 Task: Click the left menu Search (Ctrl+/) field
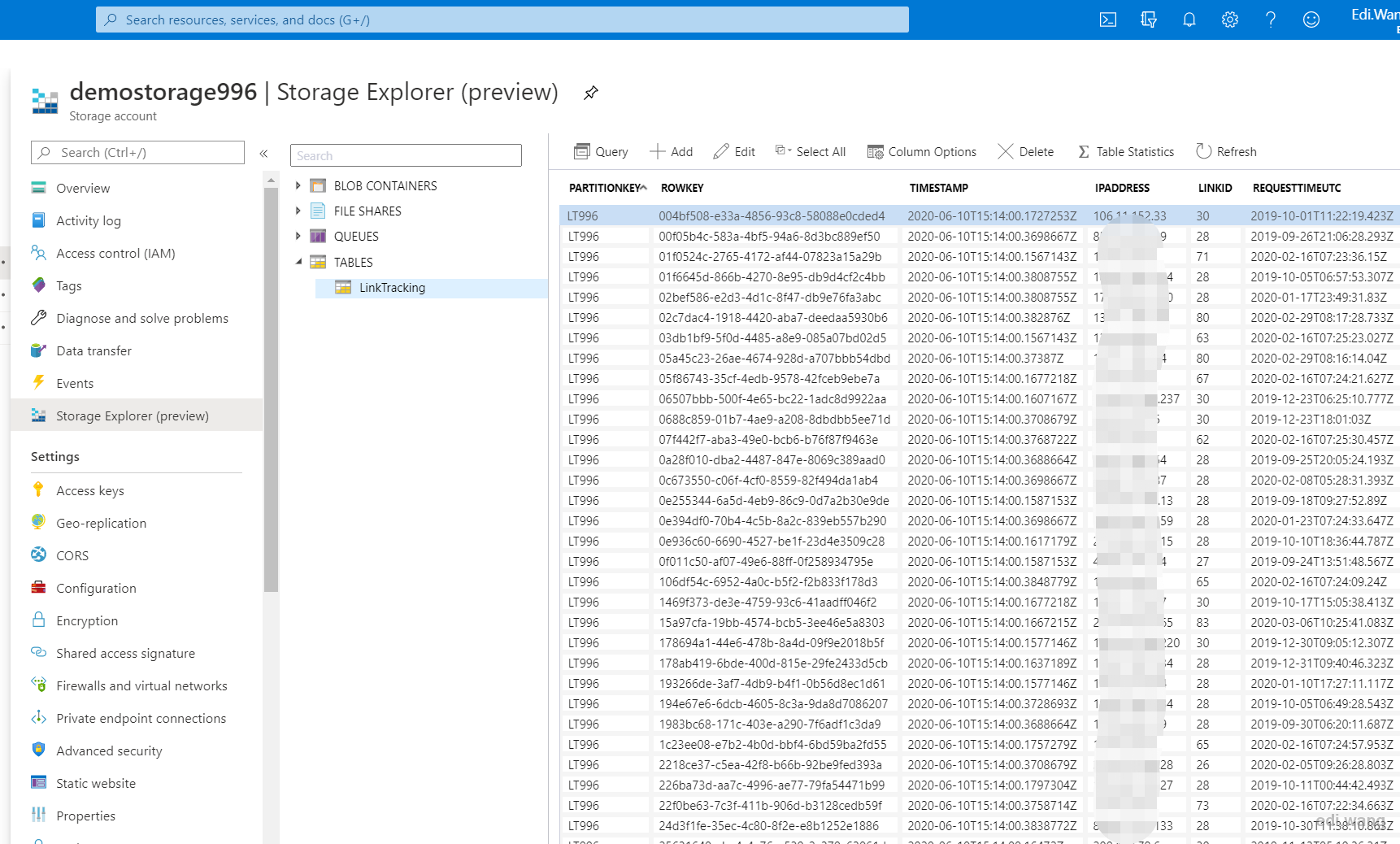(137, 153)
